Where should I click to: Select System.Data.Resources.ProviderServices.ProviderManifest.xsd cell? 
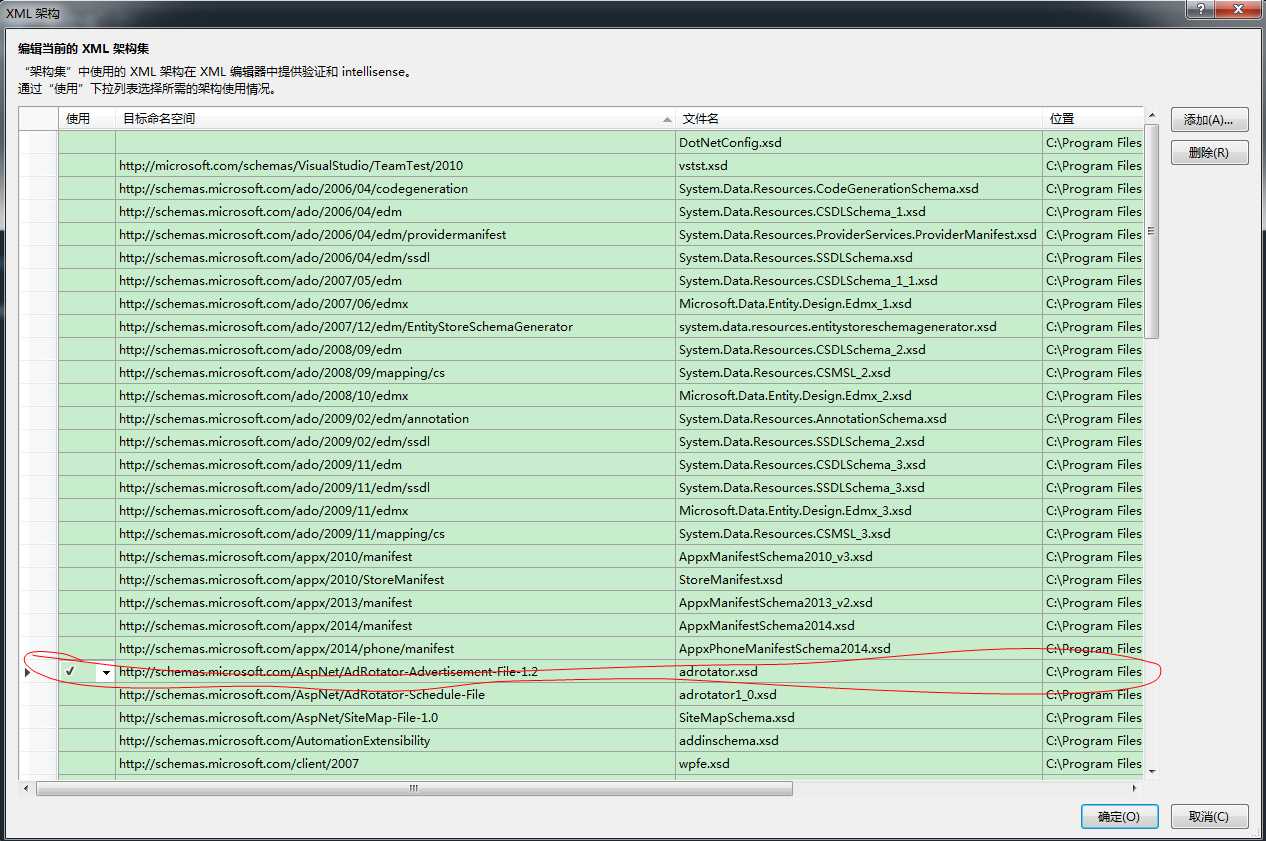859,235
